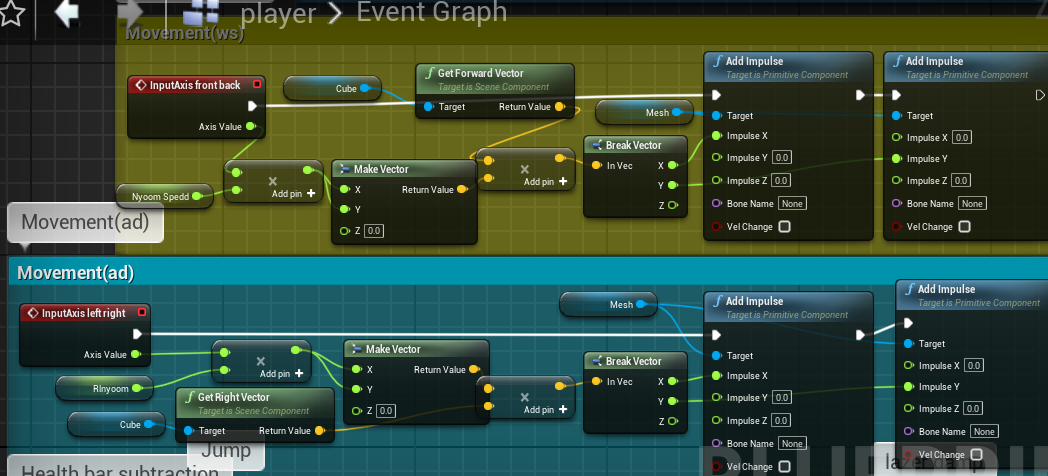The image size is (1048, 476).
Task: Click the diamond event icon of InputAxis front back
Action: 140,85
